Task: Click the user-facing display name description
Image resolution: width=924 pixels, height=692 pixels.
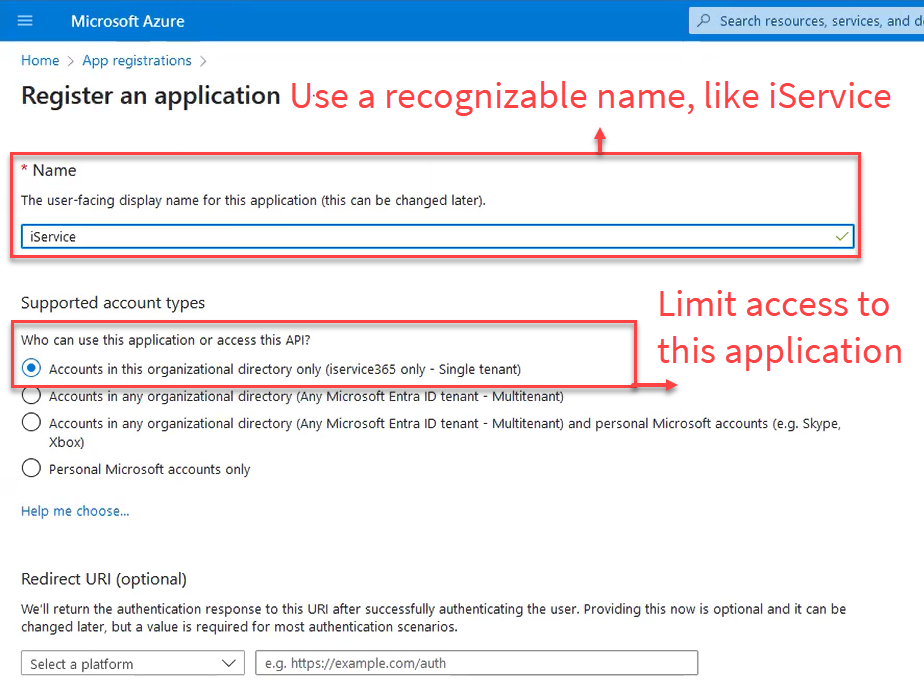Action: tap(253, 200)
